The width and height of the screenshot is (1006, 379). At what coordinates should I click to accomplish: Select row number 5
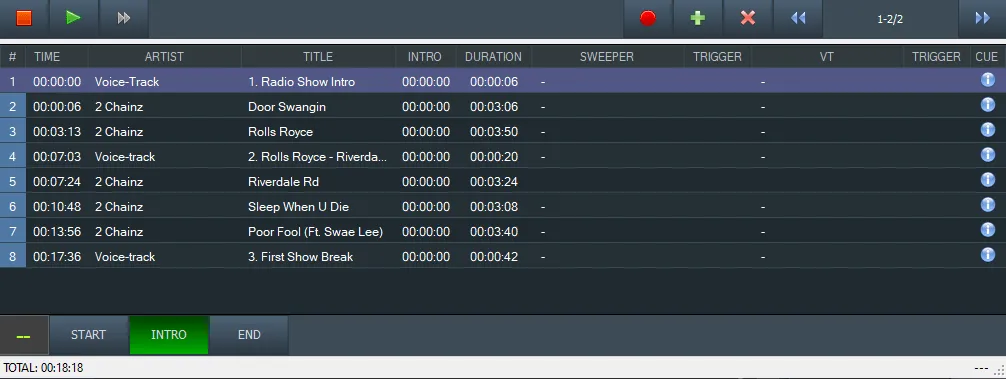click(12, 181)
